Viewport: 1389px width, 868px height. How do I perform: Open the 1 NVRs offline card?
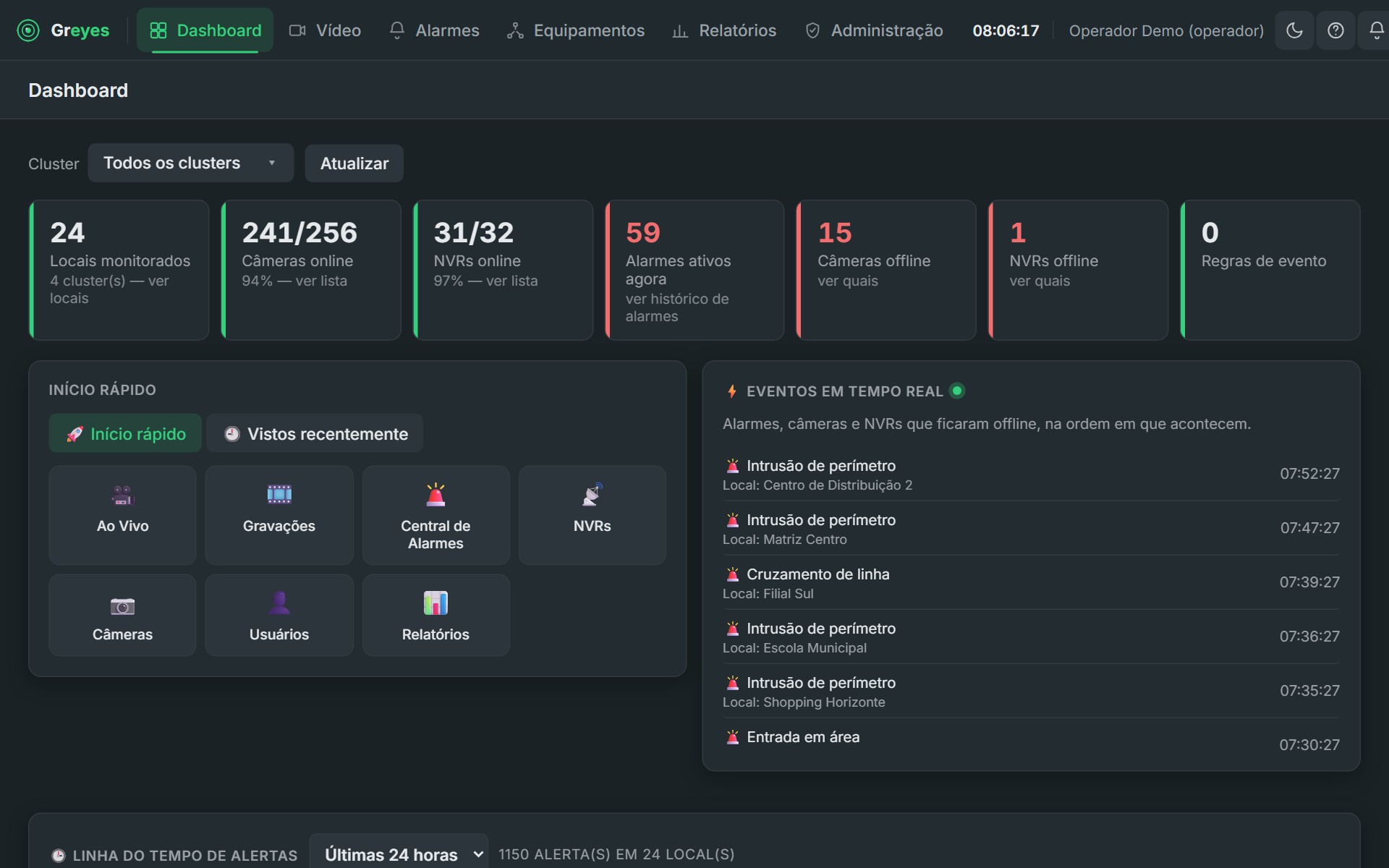tap(1078, 270)
